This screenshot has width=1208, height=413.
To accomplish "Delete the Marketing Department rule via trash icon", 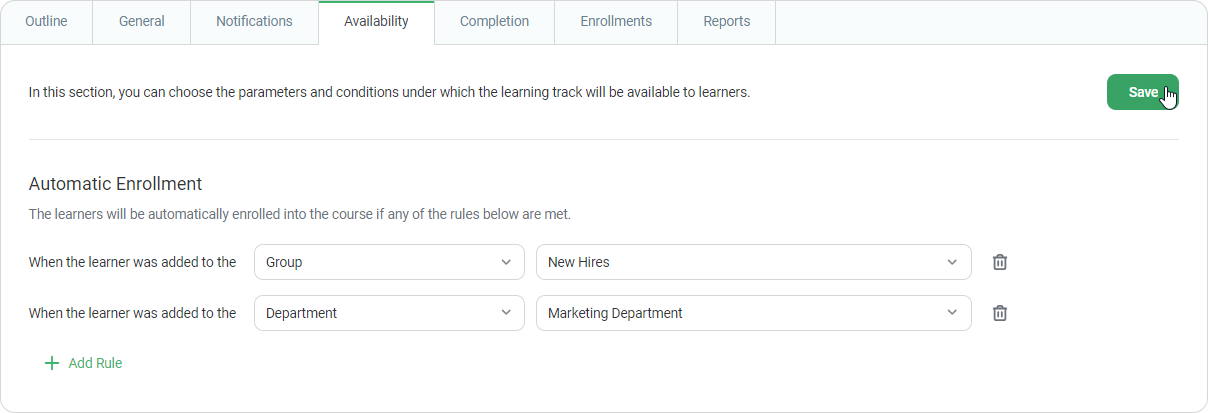I will [999, 313].
